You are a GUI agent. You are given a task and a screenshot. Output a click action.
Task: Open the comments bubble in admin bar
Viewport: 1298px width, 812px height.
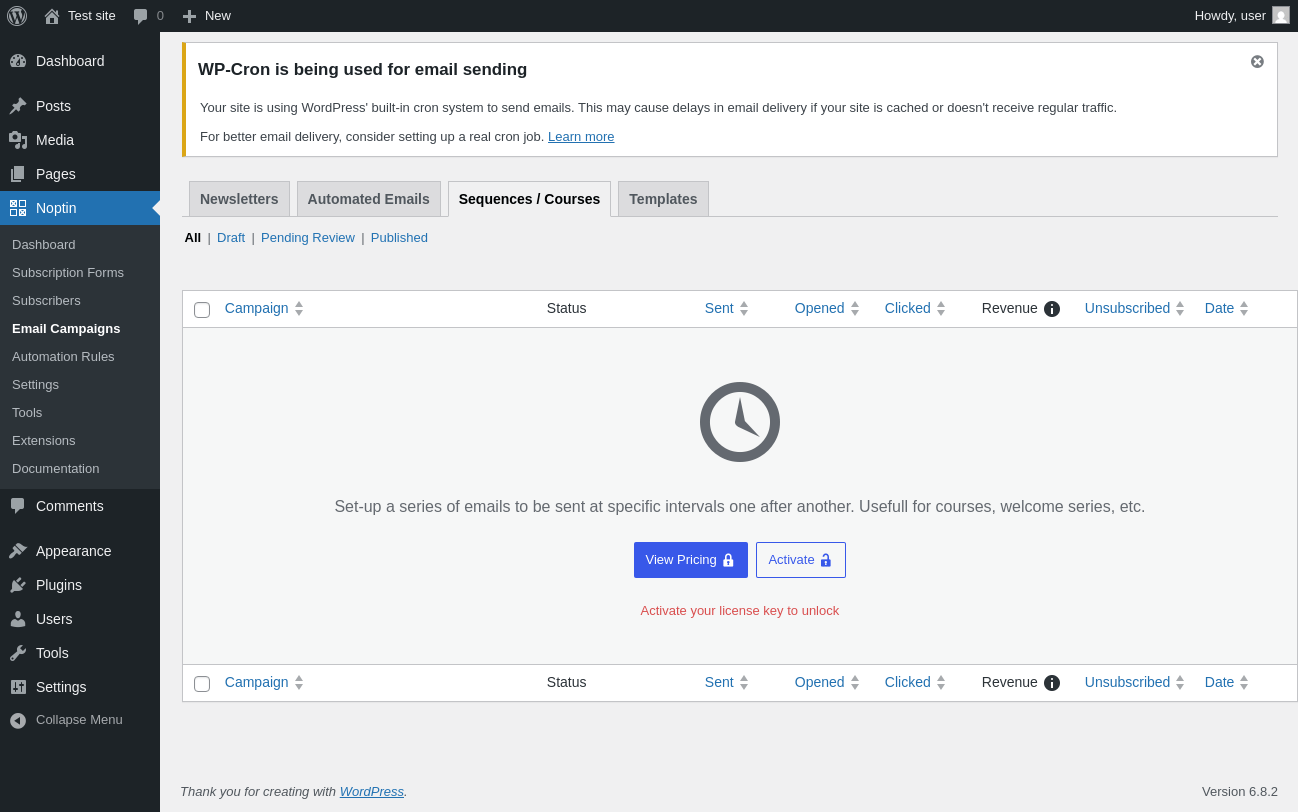click(x=140, y=16)
